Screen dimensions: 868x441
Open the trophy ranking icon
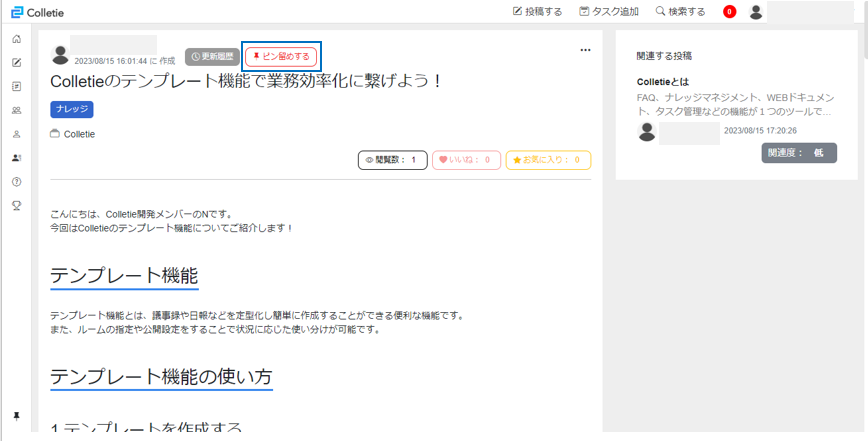[17, 205]
